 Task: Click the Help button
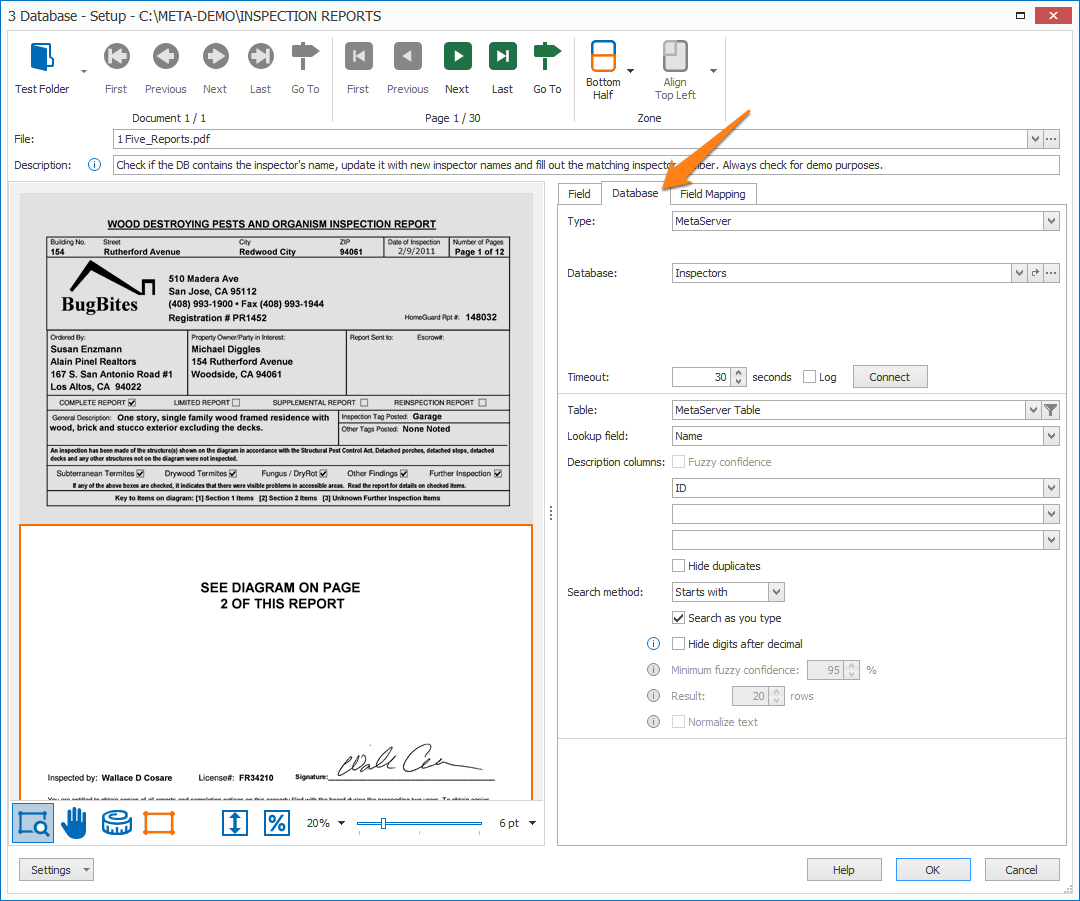click(x=844, y=870)
